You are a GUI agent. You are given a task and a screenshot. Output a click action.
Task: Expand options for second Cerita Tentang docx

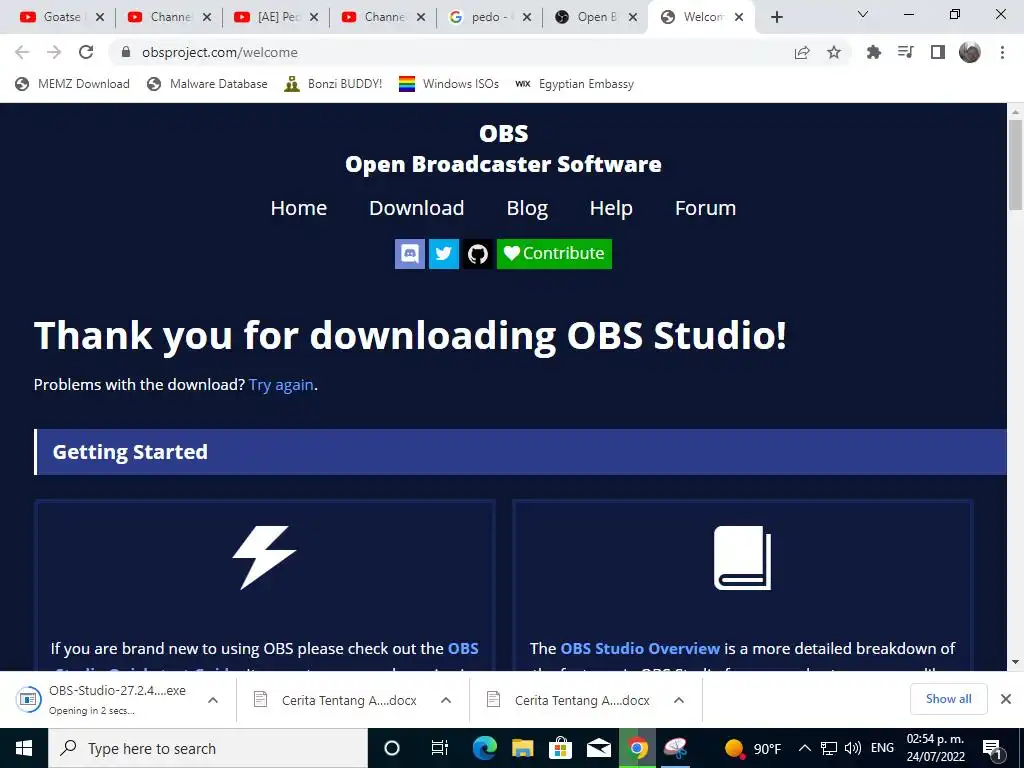click(679, 700)
